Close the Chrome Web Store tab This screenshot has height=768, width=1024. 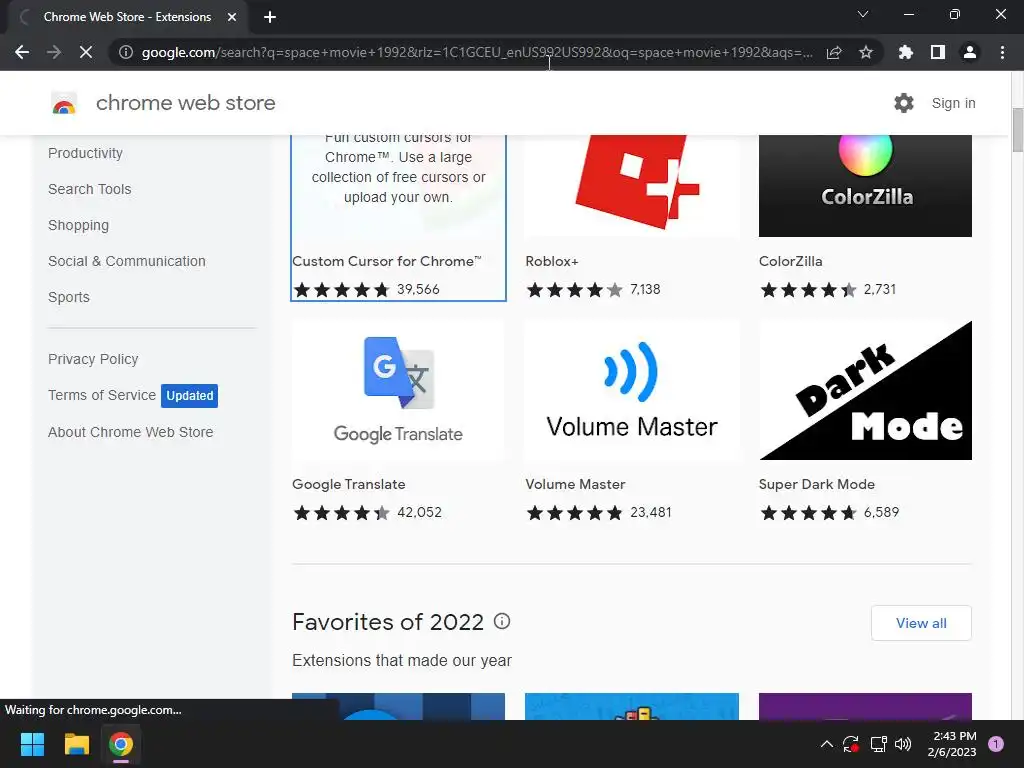tap(232, 17)
